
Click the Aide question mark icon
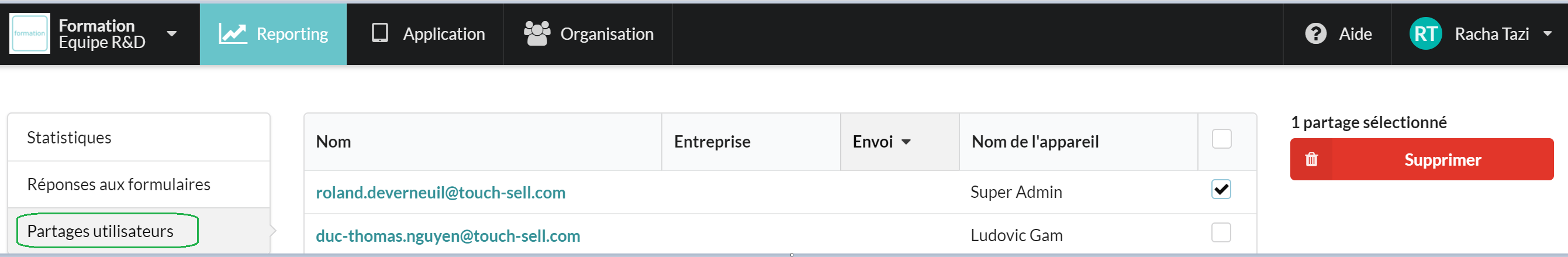(1315, 33)
